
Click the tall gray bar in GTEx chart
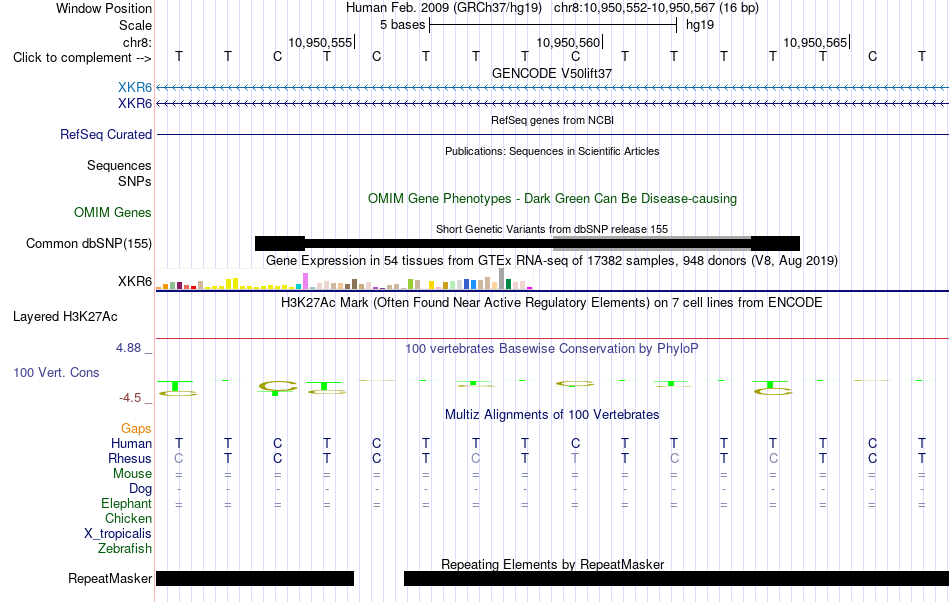click(501, 279)
